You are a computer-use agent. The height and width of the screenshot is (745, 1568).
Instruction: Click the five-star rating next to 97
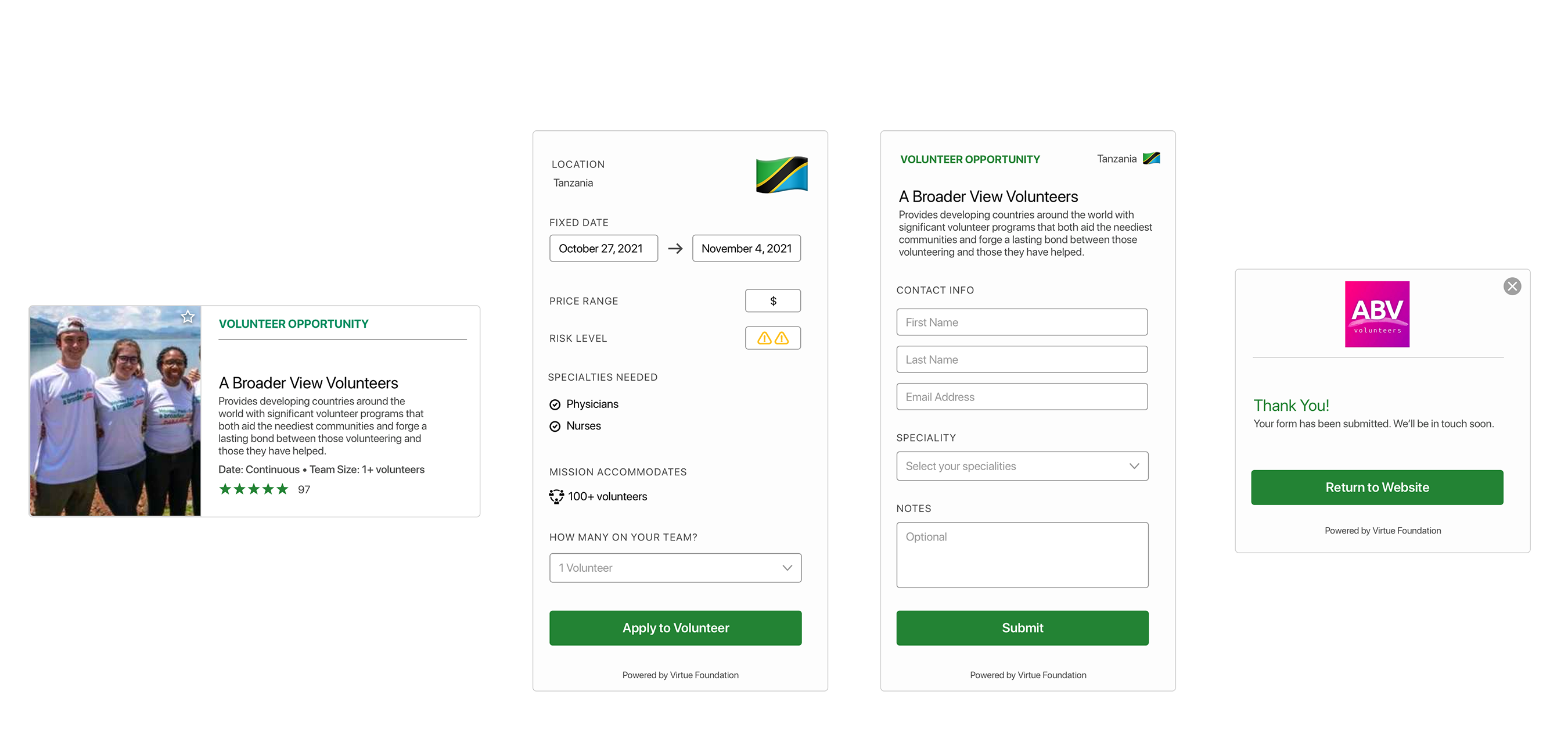[253, 489]
